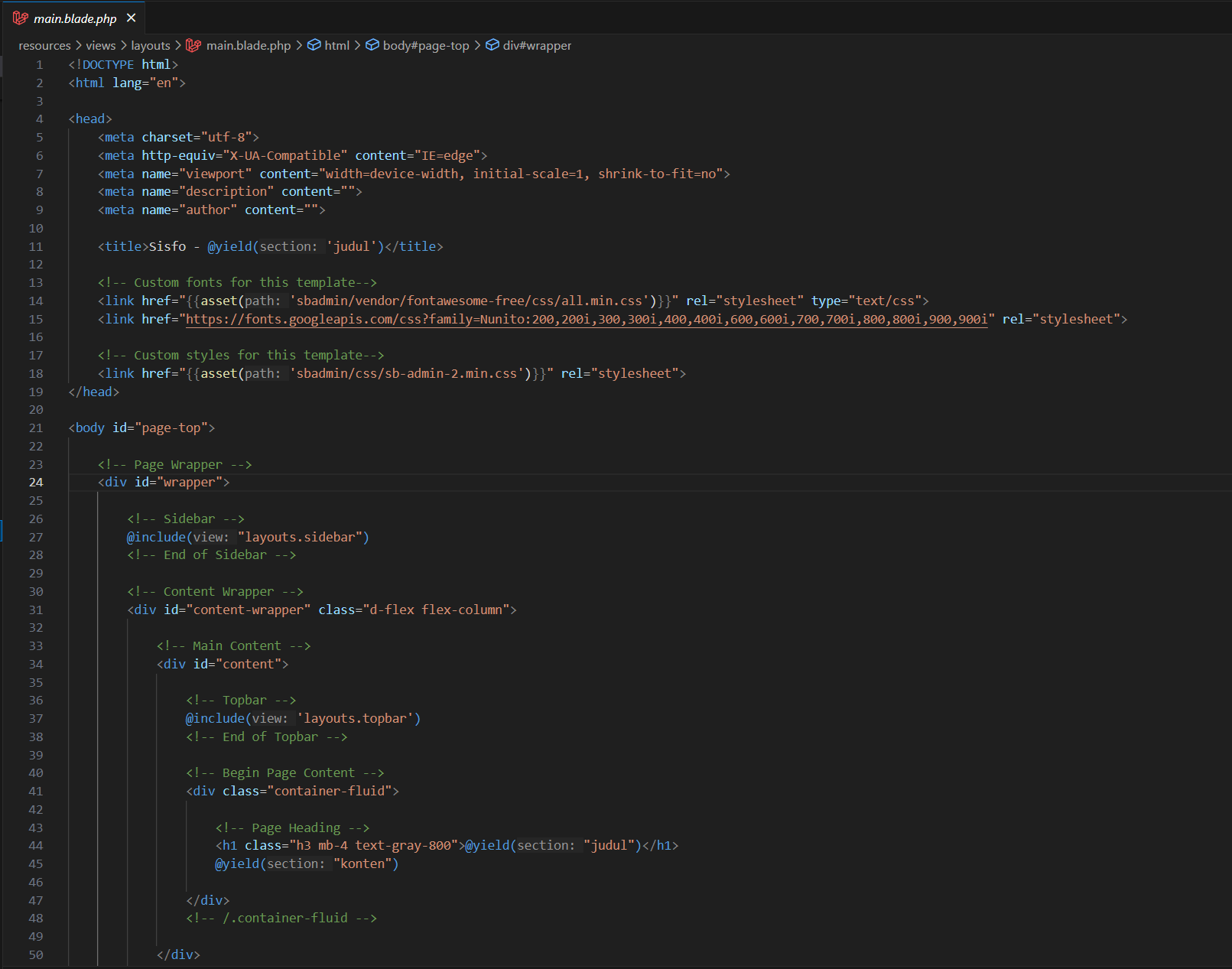Viewport: 1232px width, 969px height.
Task: Click line number 24 in the gutter
Action: pyautogui.click(x=36, y=482)
